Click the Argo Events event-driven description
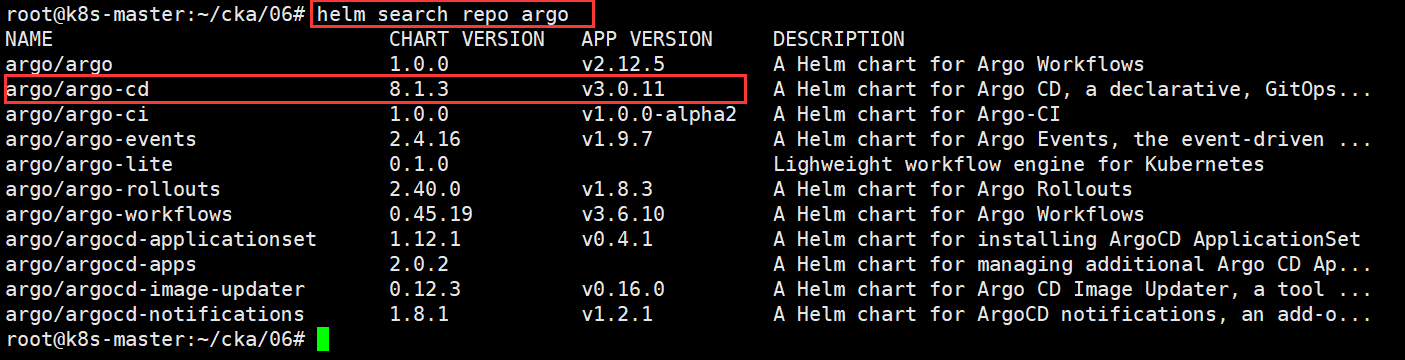The image size is (1405, 360). [1073, 140]
